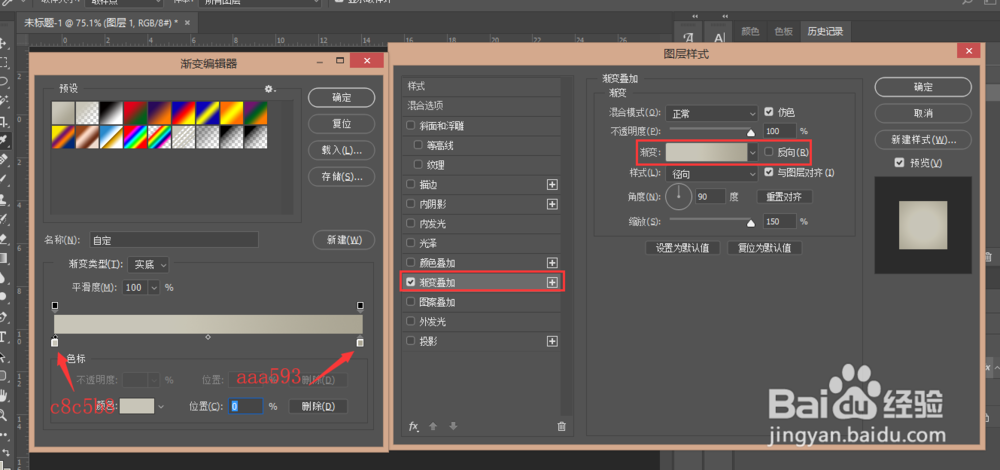The height and width of the screenshot is (470, 1000).
Task: Select the Zoom tool
Action: point(3,415)
